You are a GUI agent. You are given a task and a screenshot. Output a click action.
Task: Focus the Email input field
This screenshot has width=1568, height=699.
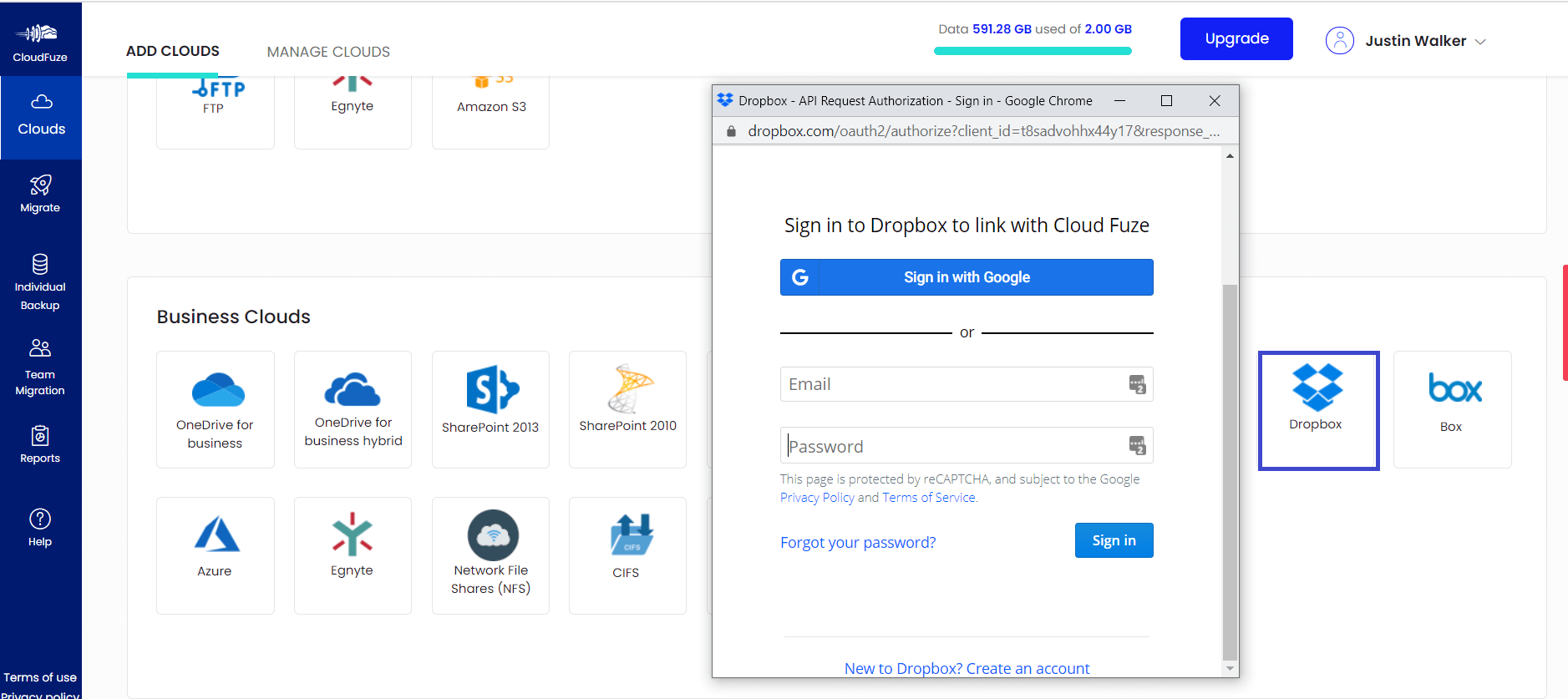(x=967, y=384)
